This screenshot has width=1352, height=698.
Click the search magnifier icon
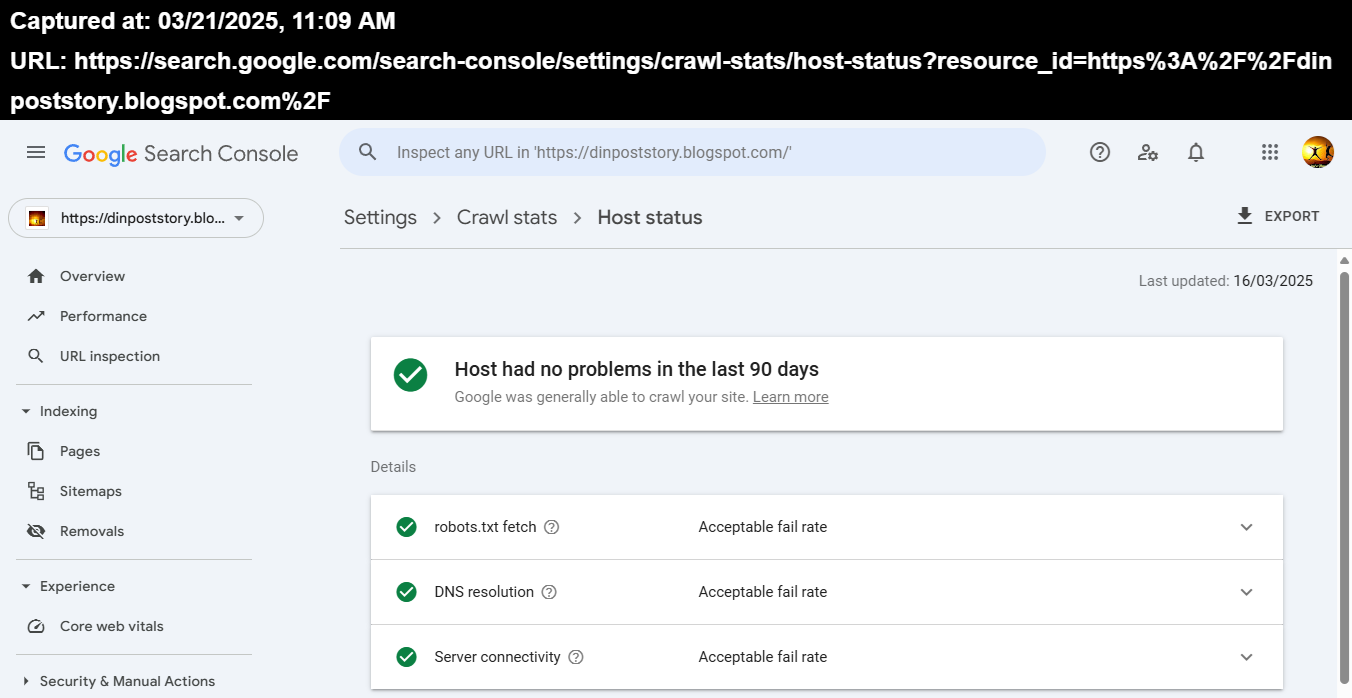[368, 152]
